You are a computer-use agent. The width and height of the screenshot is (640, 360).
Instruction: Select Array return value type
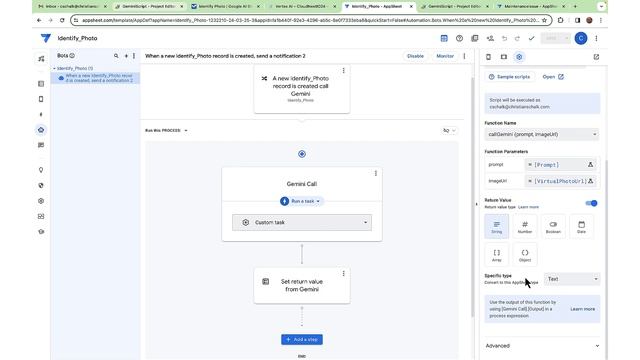tap(497, 255)
